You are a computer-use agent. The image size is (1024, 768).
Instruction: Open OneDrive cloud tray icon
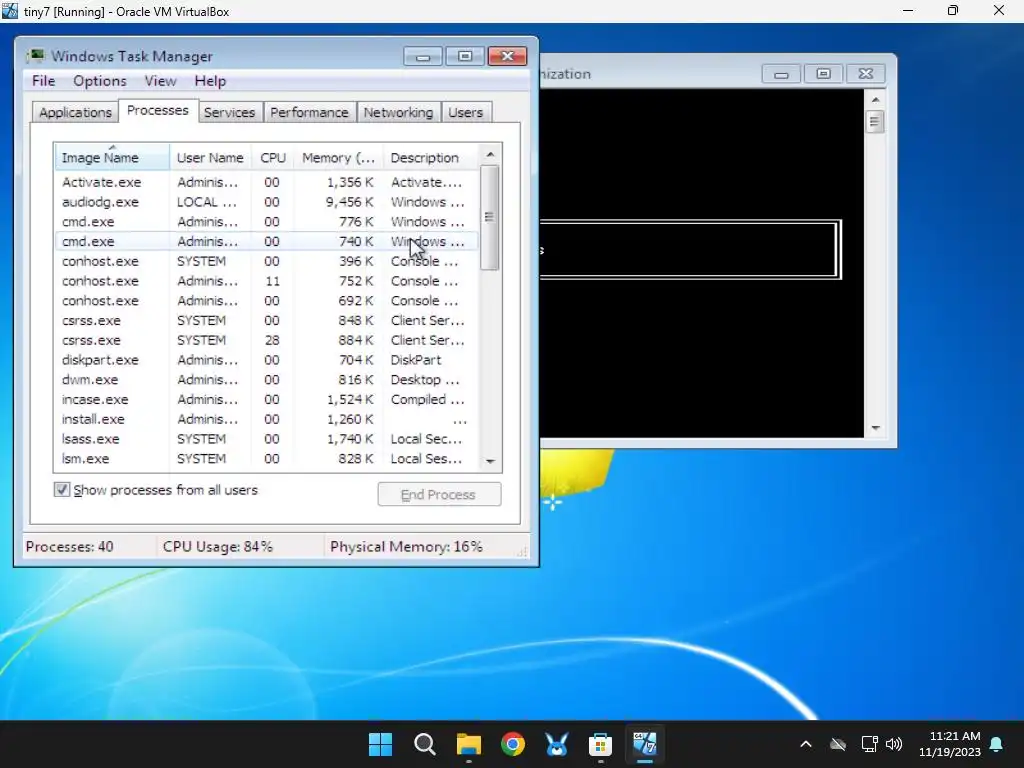tap(838, 744)
